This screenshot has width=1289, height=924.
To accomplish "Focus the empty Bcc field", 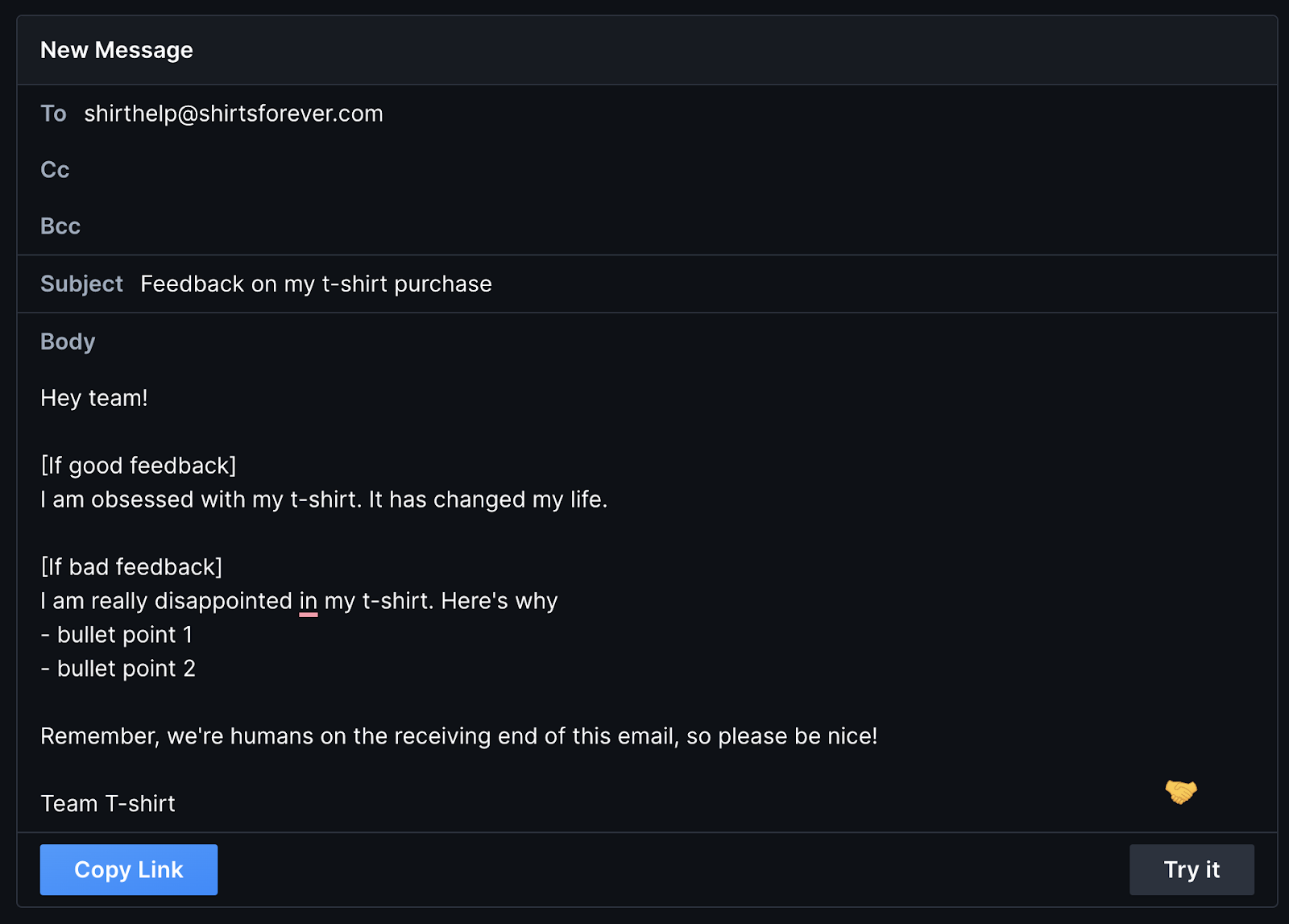I will coord(644,226).
